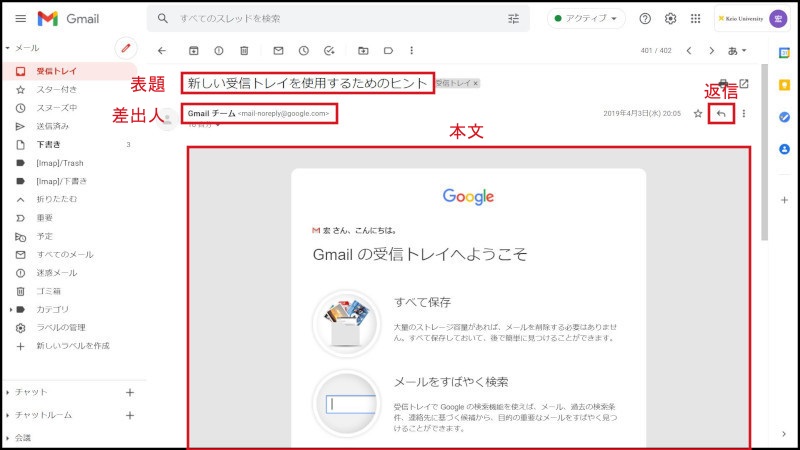Click 新しいラベルを作成 in sidebar
The image size is (800, 450).
click(71, 346)
